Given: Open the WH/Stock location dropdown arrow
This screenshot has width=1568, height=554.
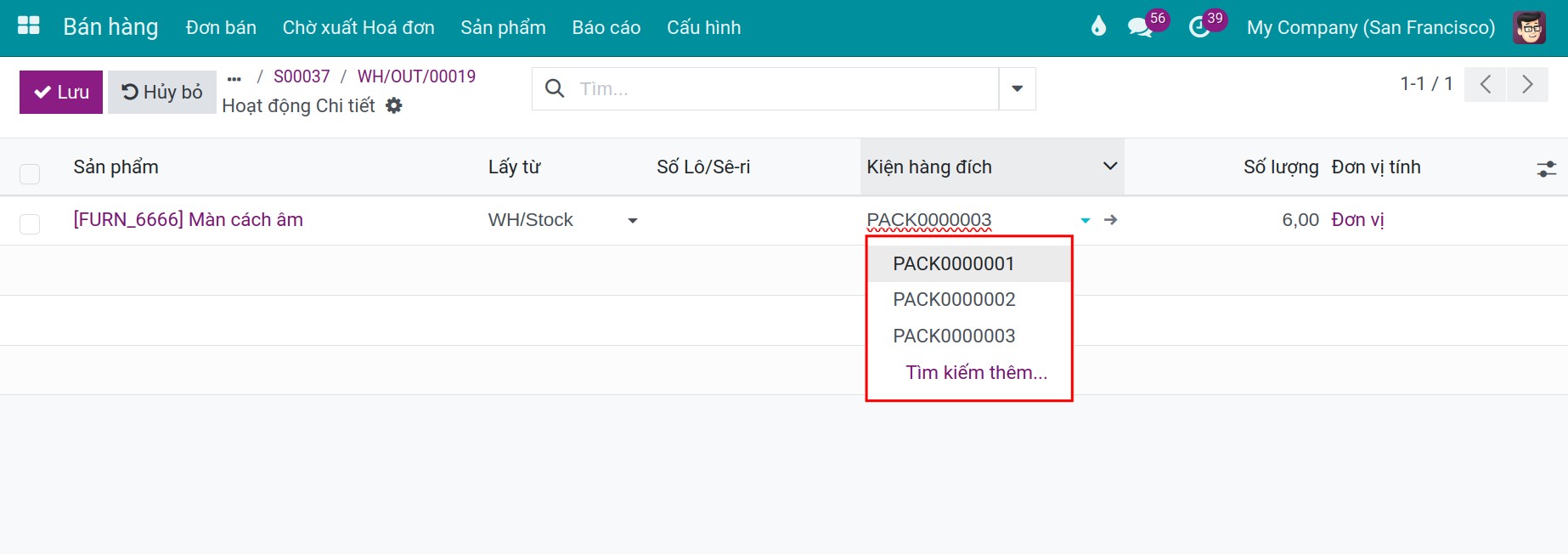Looking at the screenshot, I should tap(632, 221).
